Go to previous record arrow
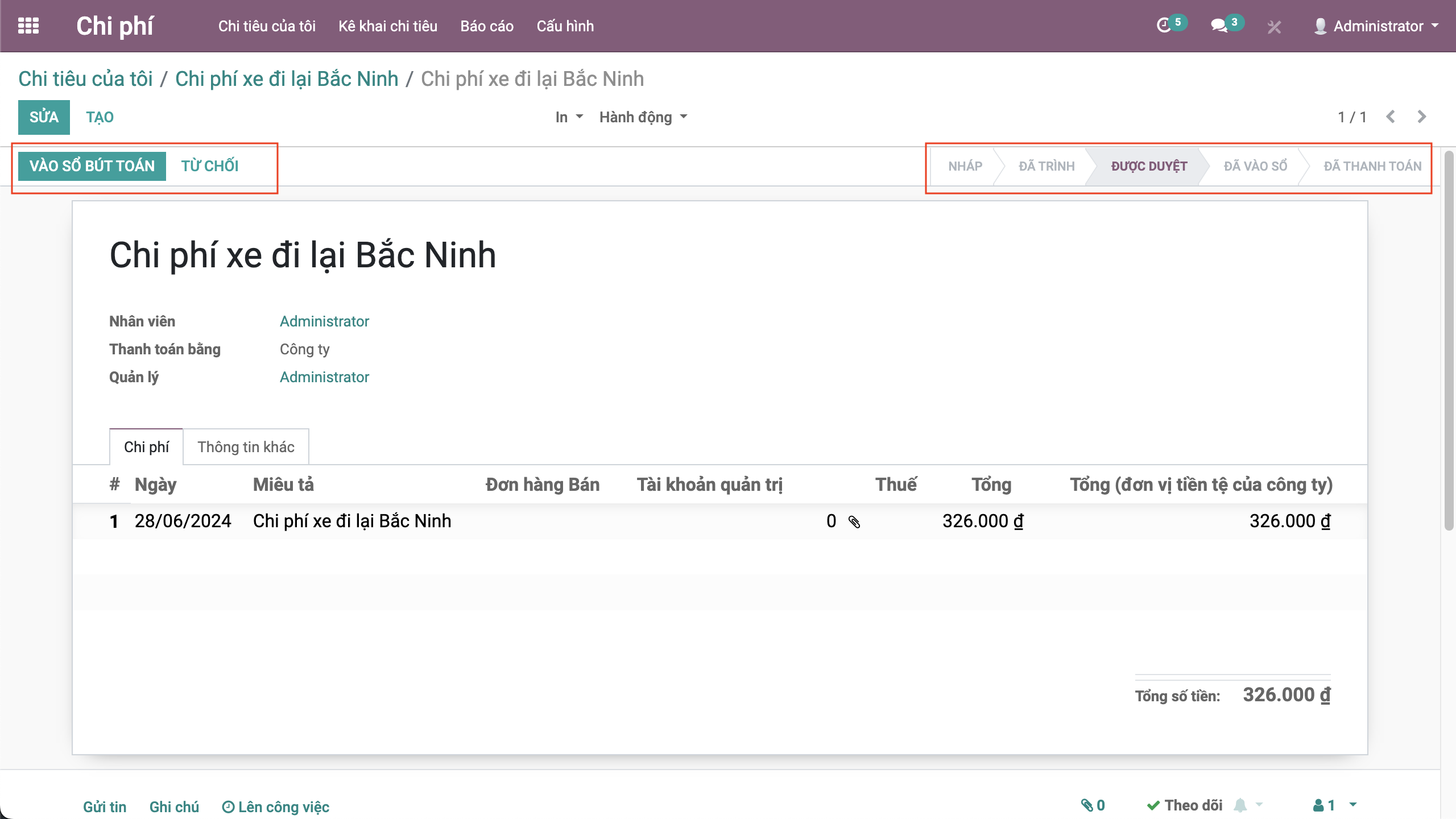This screenshot has width=1456, height=819. click(x=1391, y=117)
